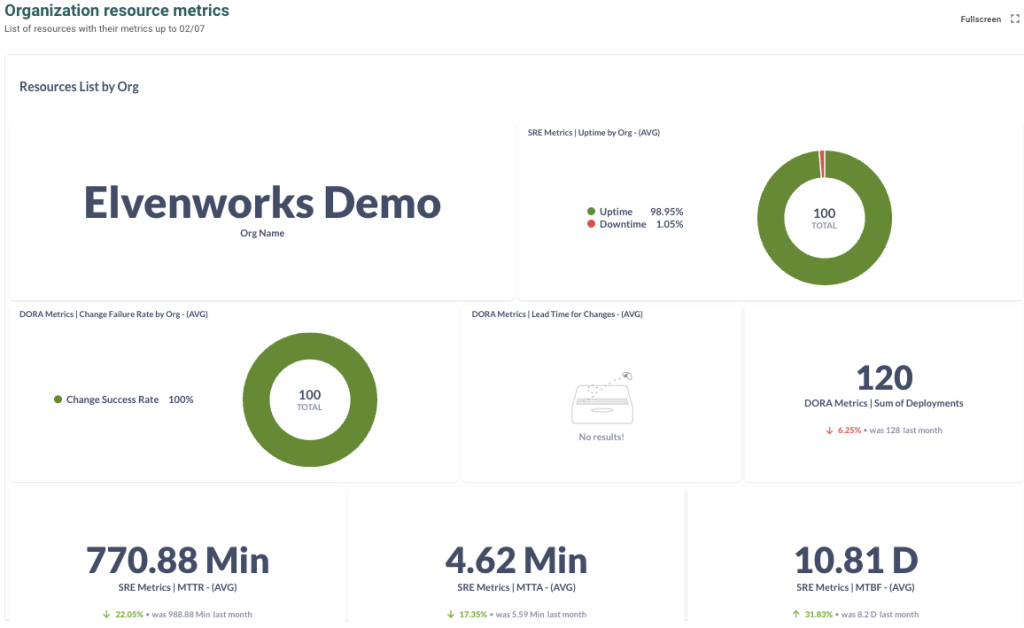Click the Org Name caption
1024x628 pixels.
click(263, 233)
